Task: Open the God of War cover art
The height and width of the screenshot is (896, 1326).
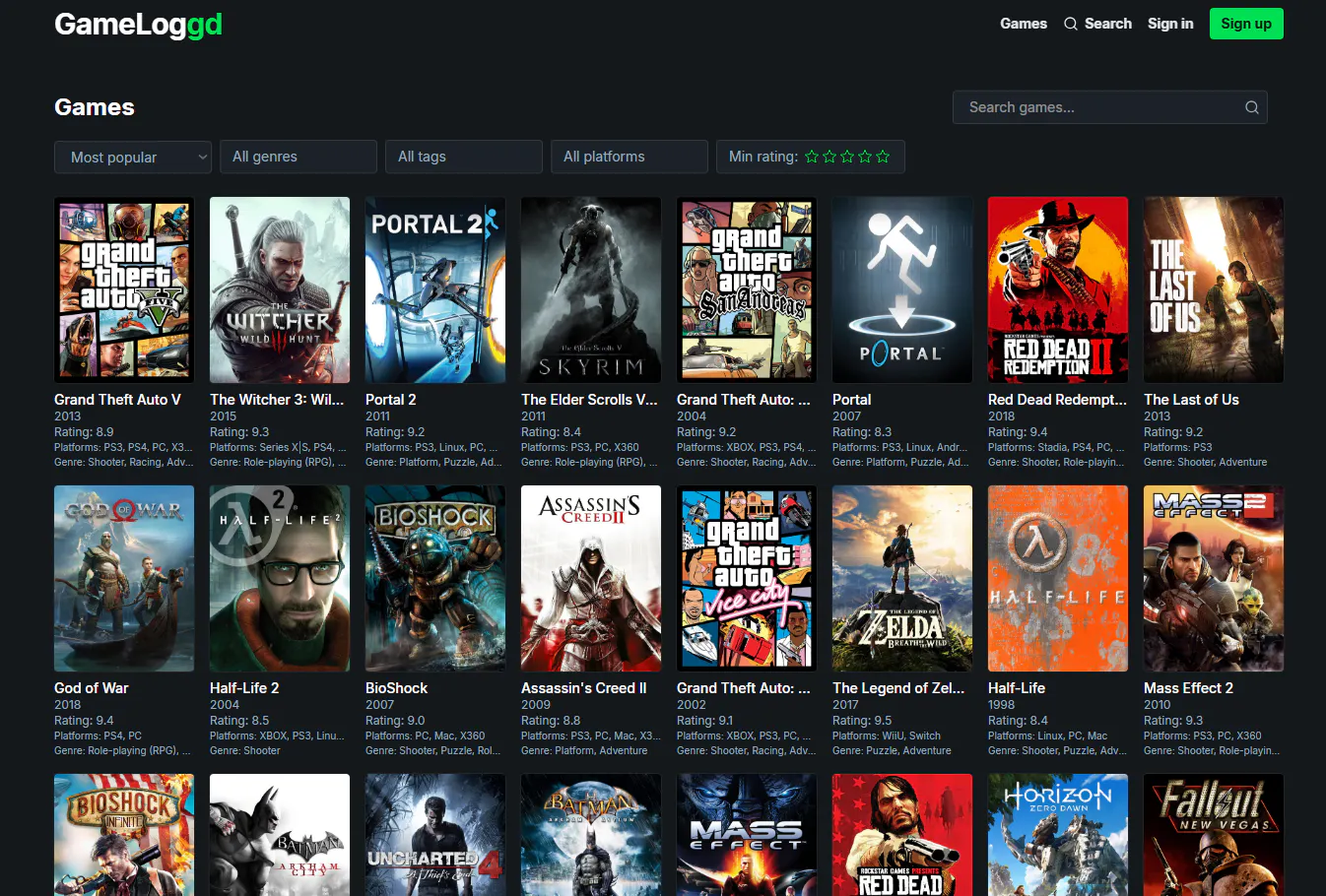Action: (x=124, y=578)
